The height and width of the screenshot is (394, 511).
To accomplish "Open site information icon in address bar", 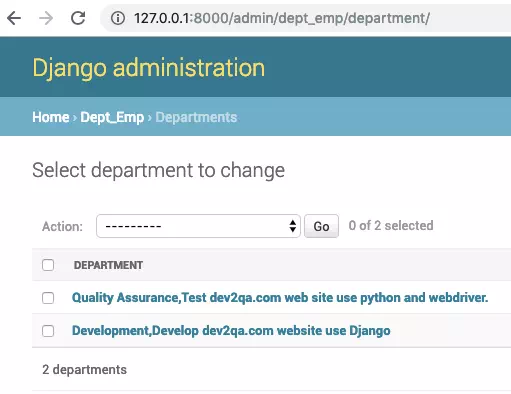I will pyautogui.click(x=118, y=18).
